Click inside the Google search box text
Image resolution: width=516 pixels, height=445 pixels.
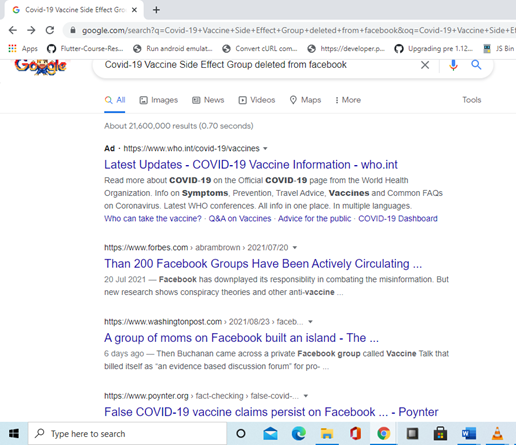[226, 65]
